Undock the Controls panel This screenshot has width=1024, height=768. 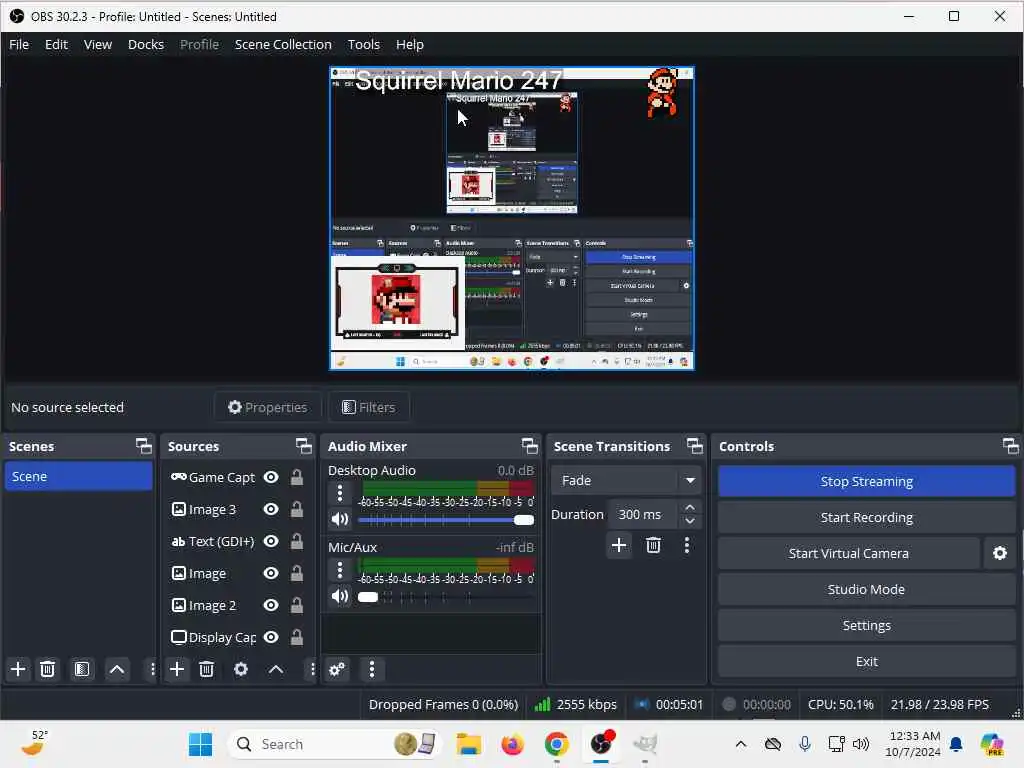coord(1010,446)
